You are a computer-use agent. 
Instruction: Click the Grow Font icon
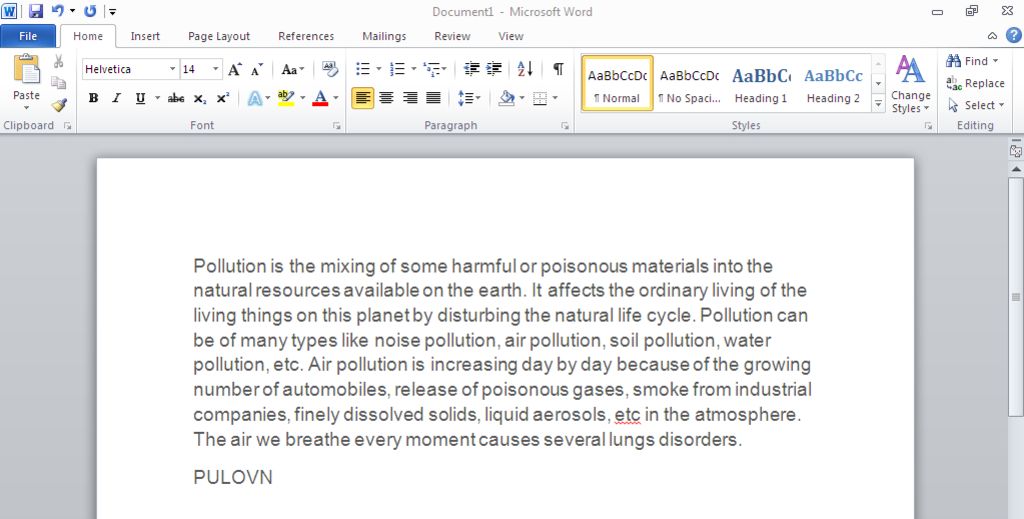[235, 69]
